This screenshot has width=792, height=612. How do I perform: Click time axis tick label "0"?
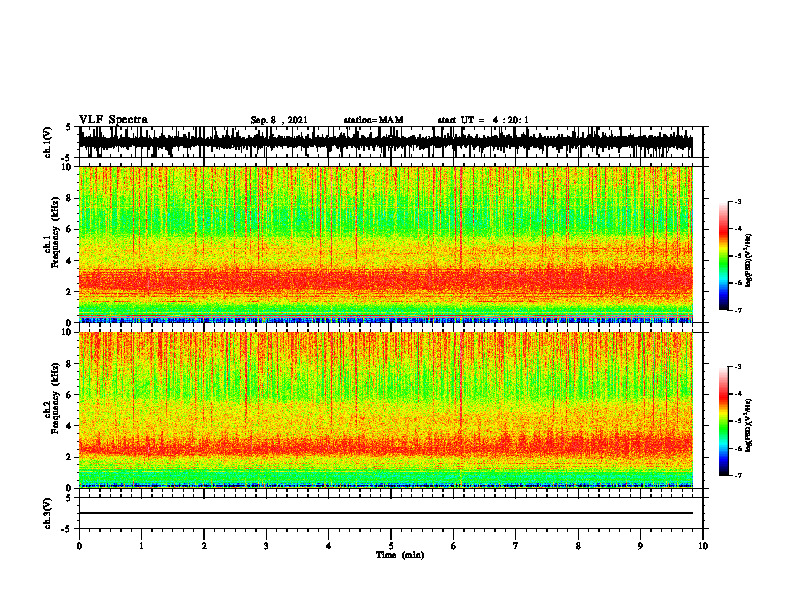(x=79, y=546)
